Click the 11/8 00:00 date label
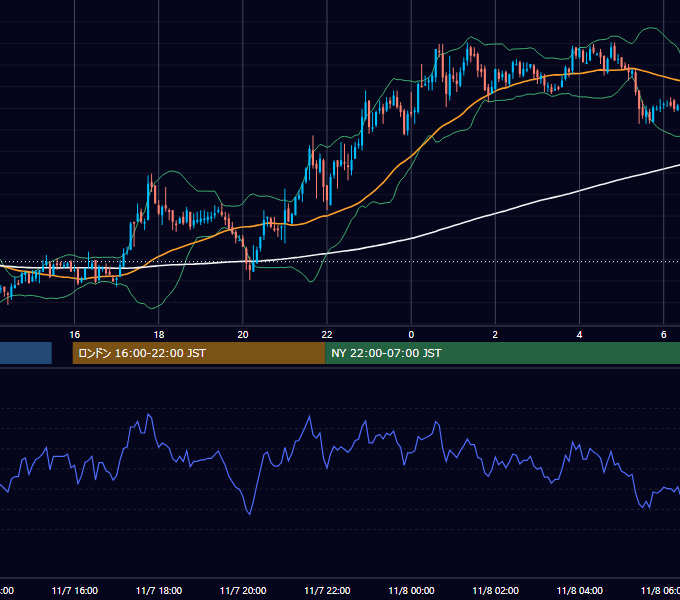 pos(411,591)
